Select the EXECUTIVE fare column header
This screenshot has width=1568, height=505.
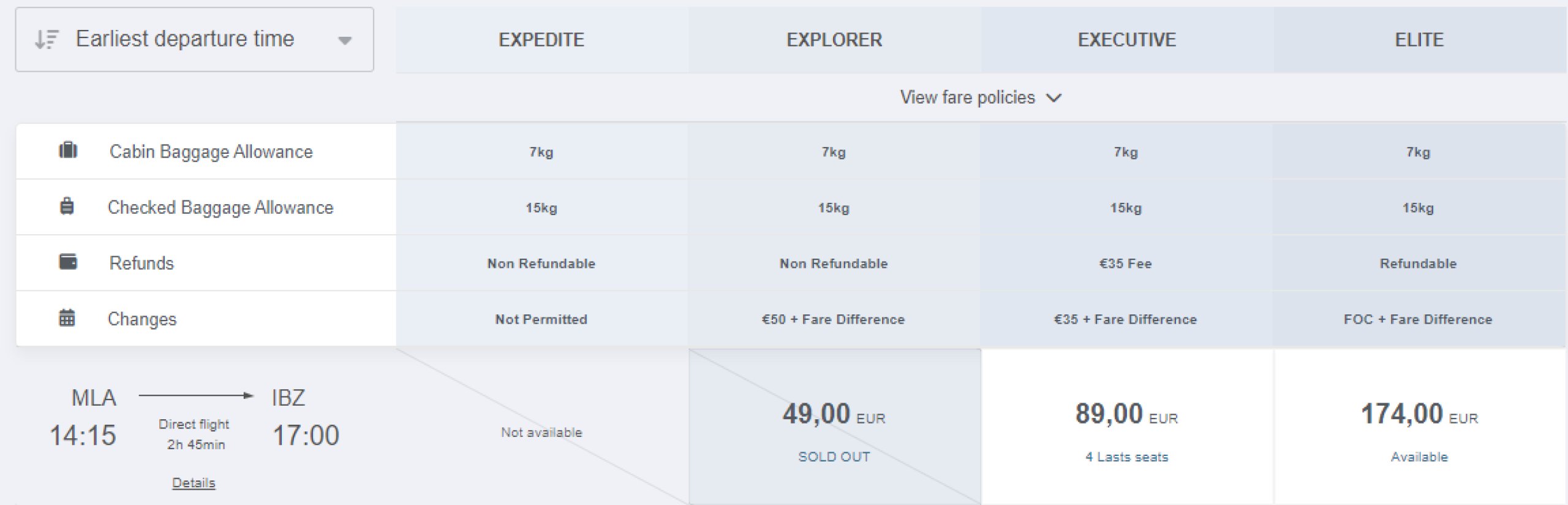[1127, 40]
